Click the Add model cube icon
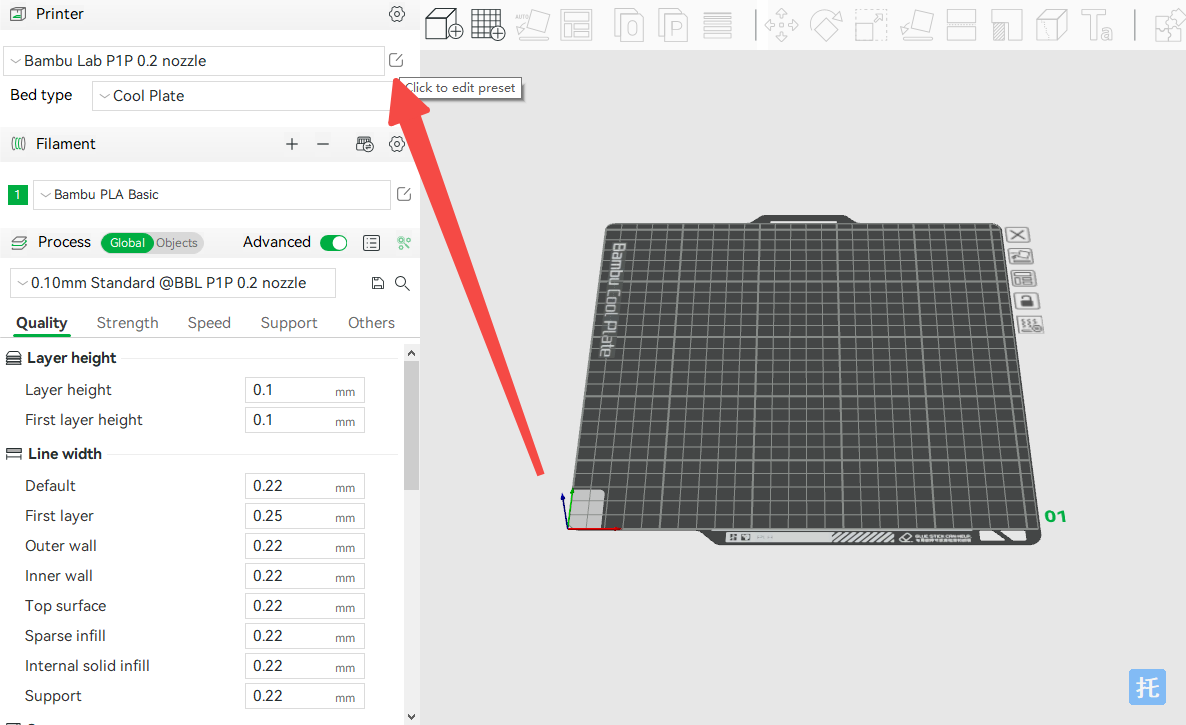Image resolution: width=1186 pixels, height=725 pixels. click(444, 24)
